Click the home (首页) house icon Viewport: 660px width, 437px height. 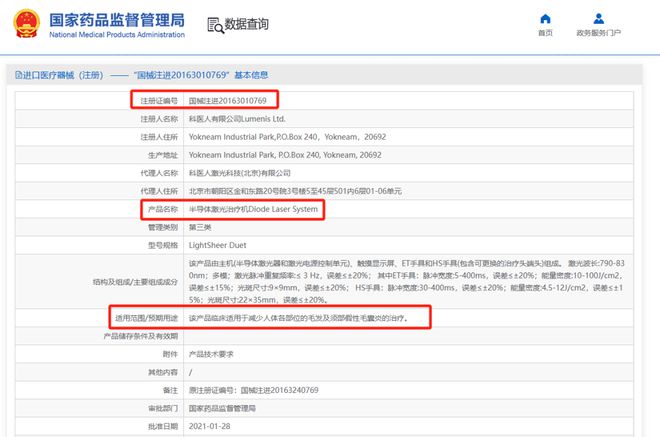(544, 18)
